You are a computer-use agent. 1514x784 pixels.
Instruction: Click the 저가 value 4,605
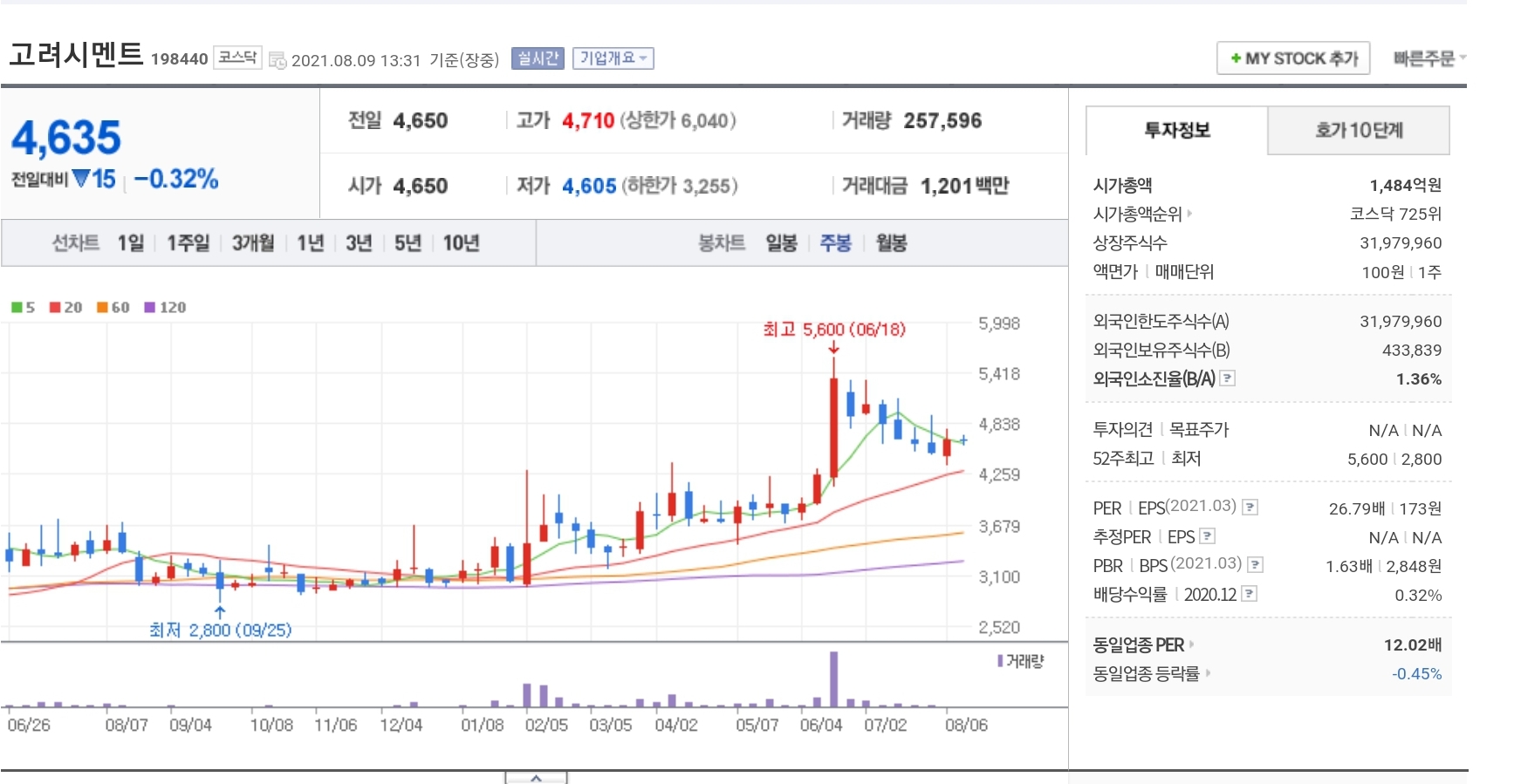[x=589, y=186]
